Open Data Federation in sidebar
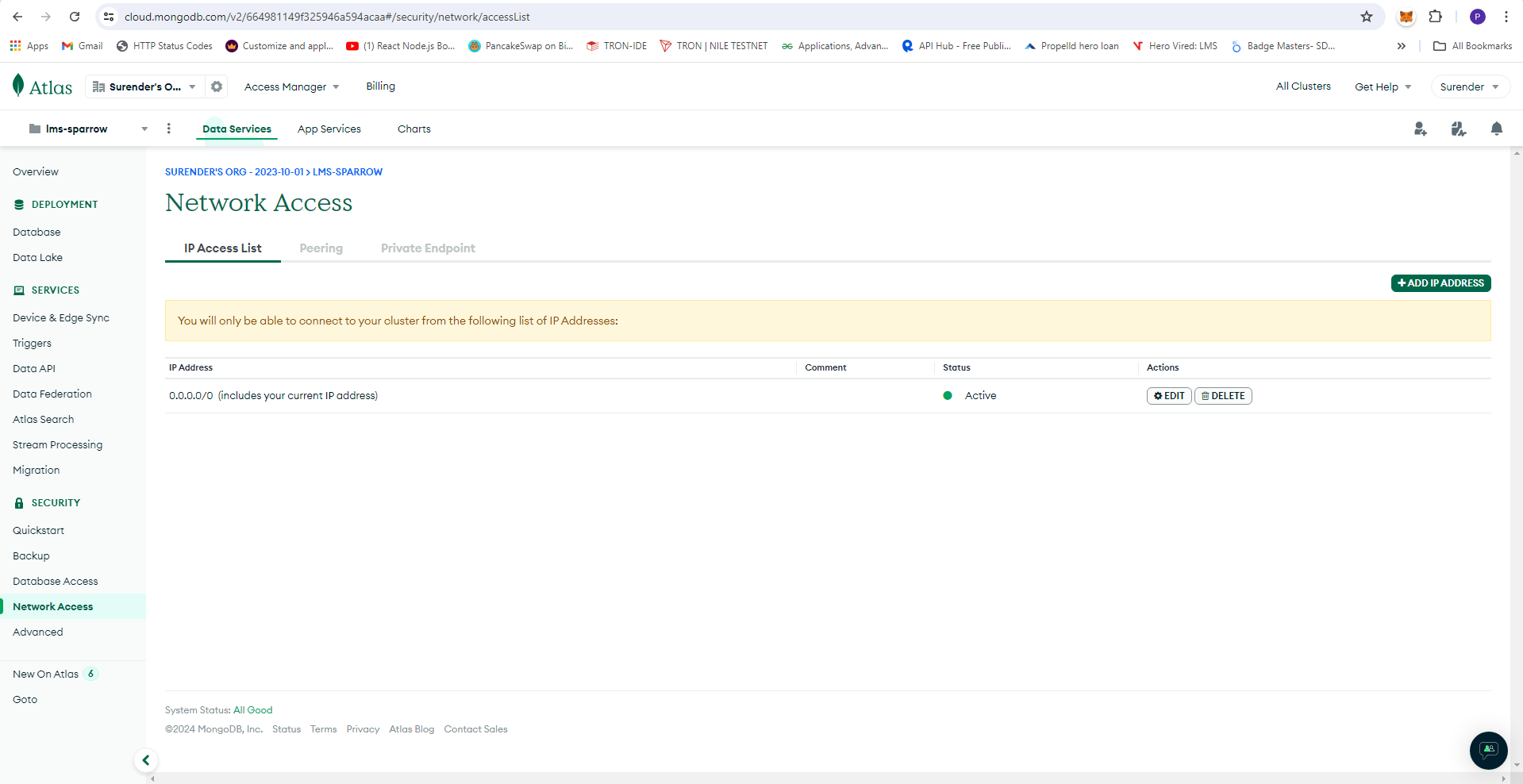This screenshot has width=1523, height=784. click(x=52, y=394)
